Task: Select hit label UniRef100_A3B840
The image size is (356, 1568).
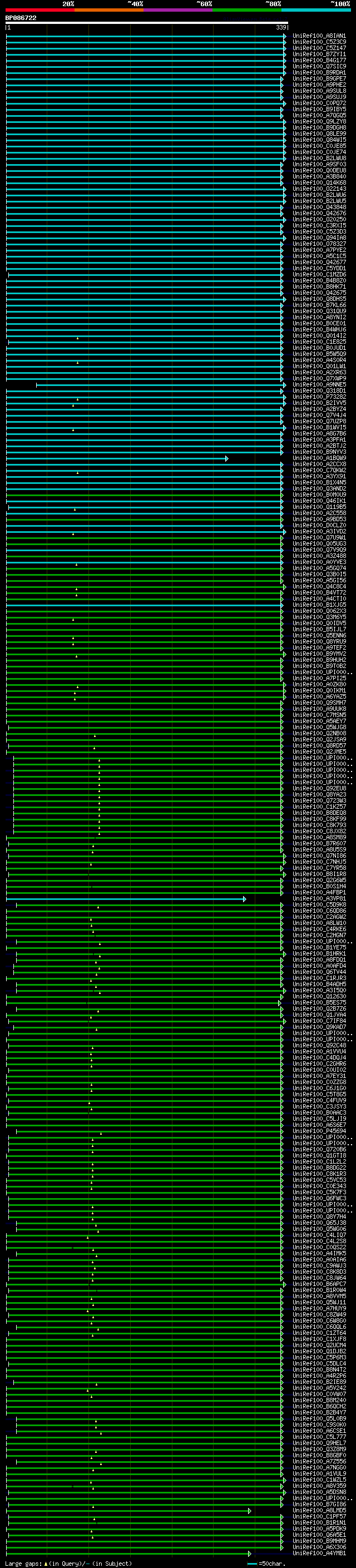Action: point(319,176)
